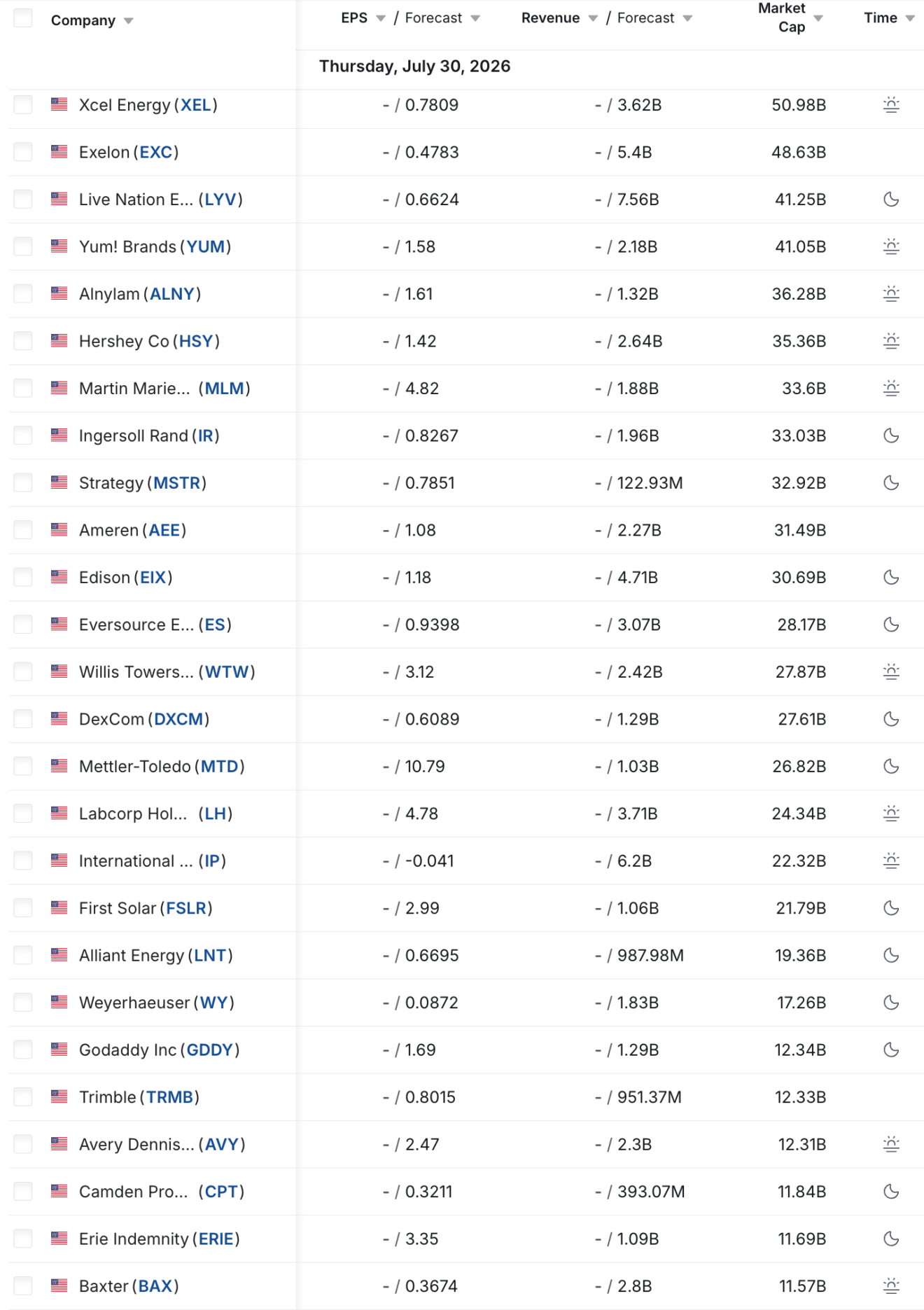Click the sunrise icon in the Hershey Co row
The image size is (924, 1310).
coord(890,341)
